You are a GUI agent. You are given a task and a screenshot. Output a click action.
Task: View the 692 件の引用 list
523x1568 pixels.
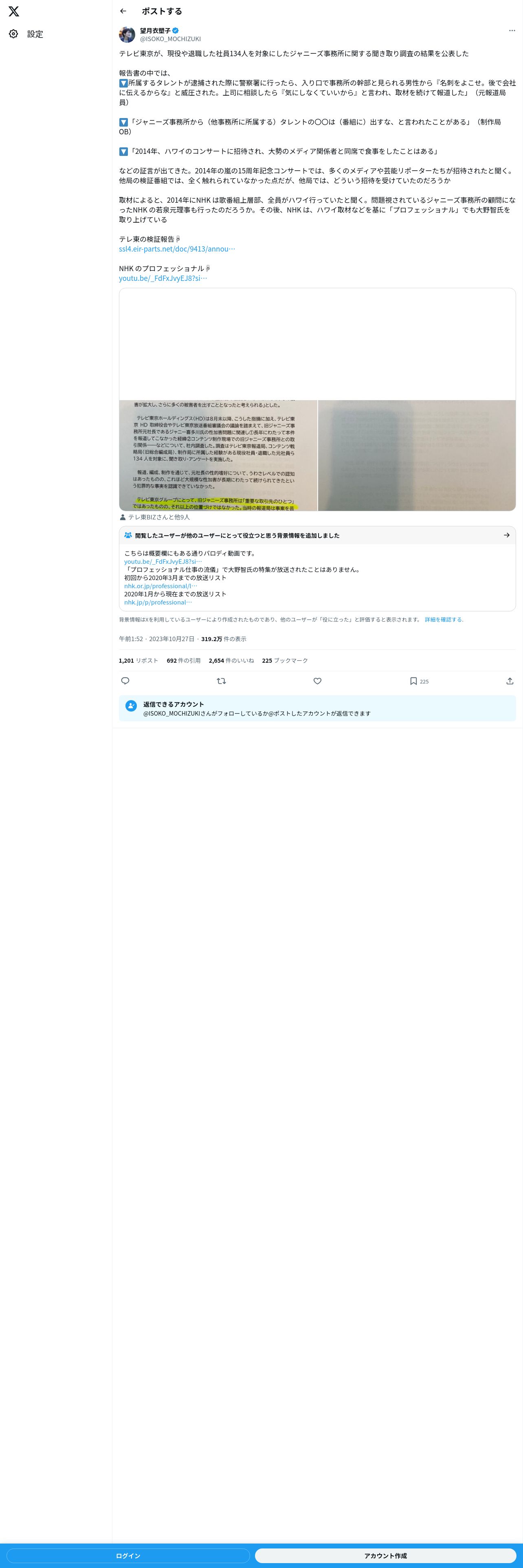pyautogui.click(x=183, y=660)
